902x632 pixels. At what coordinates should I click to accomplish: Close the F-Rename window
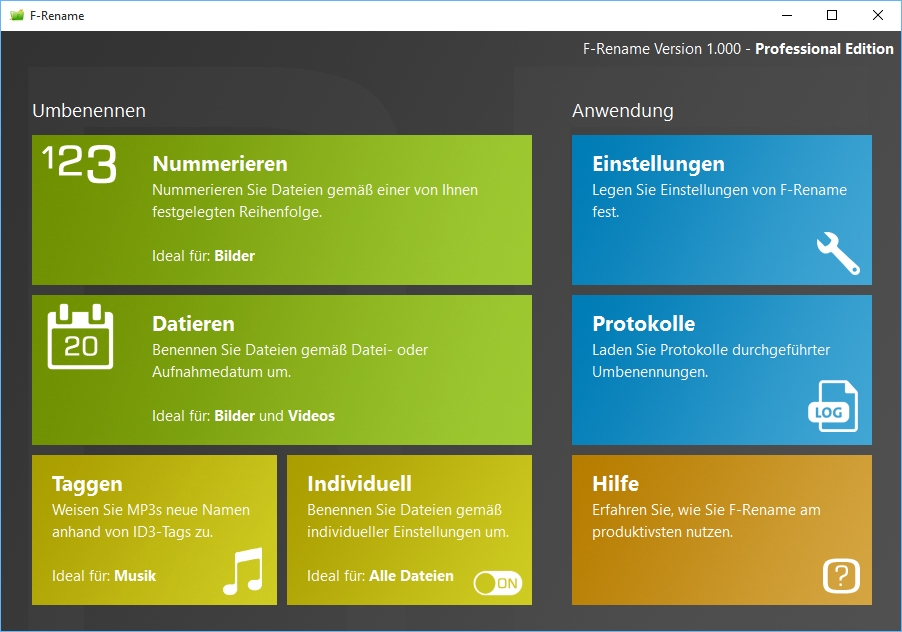pyautogui.click(x=877, y=16)
